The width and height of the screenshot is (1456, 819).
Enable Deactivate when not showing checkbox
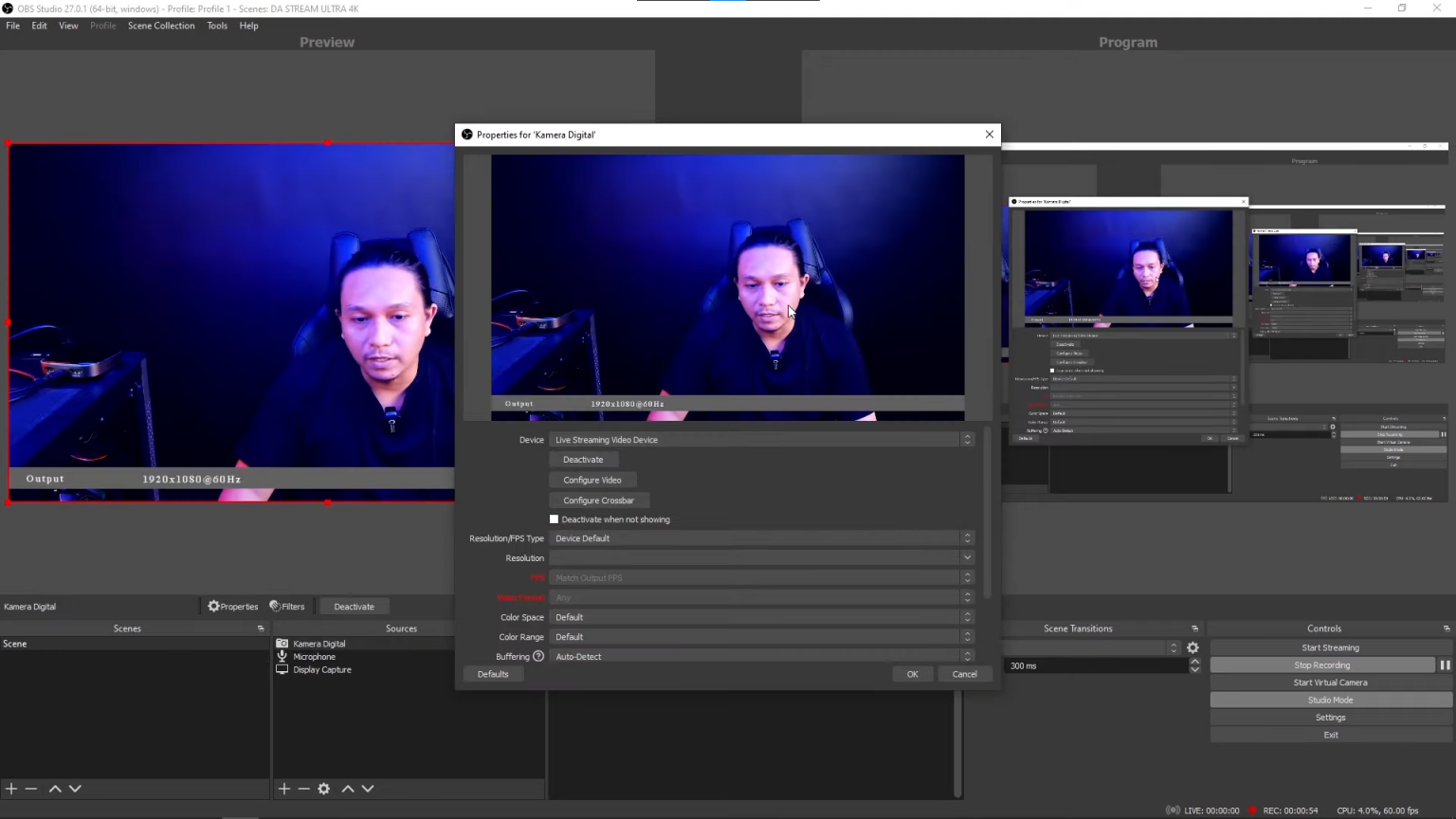[x=555, y=519]
